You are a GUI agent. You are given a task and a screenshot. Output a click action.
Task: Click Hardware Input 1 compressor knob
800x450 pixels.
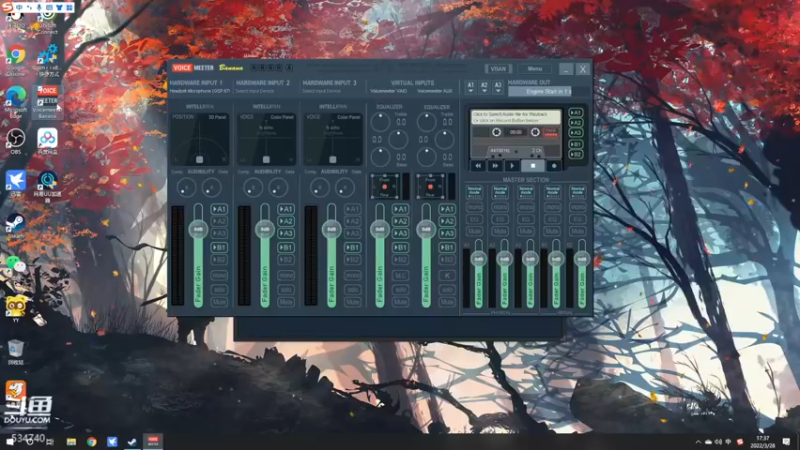click(x=186, y=188)
